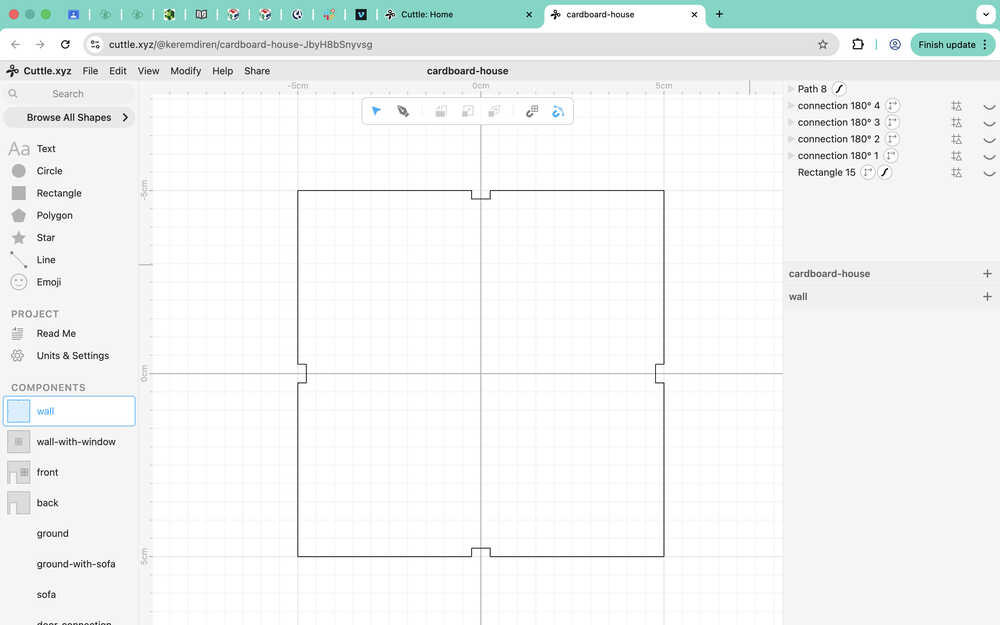Add parameter with plus next to wall
The width and height of the screenshot is (1000, 625).
point(987,297)
